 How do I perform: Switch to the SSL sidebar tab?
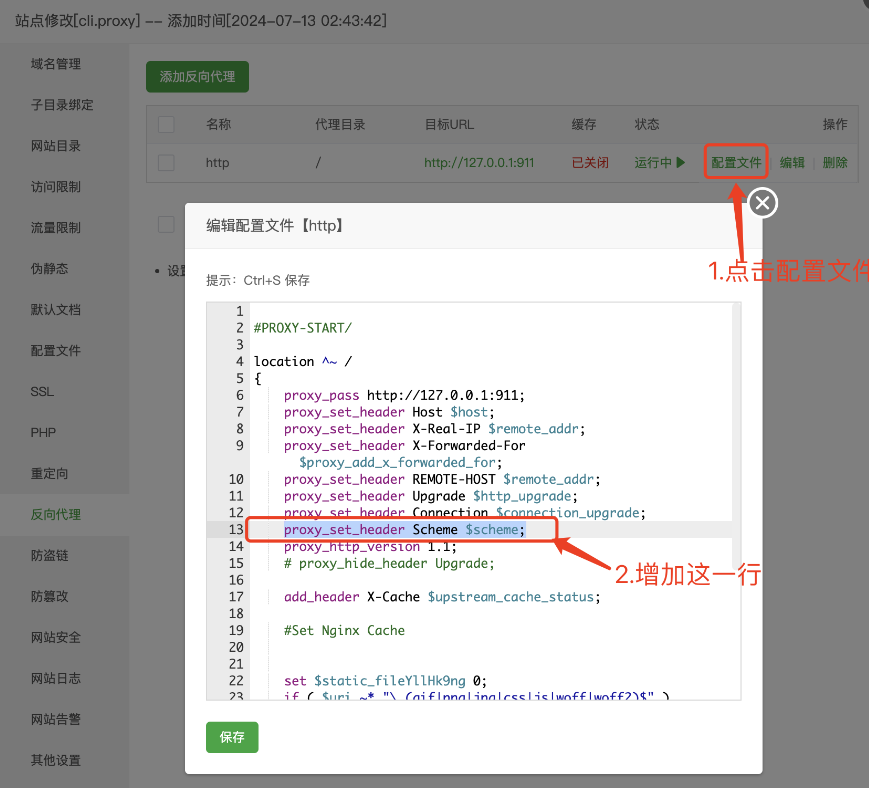coord(42,392)
